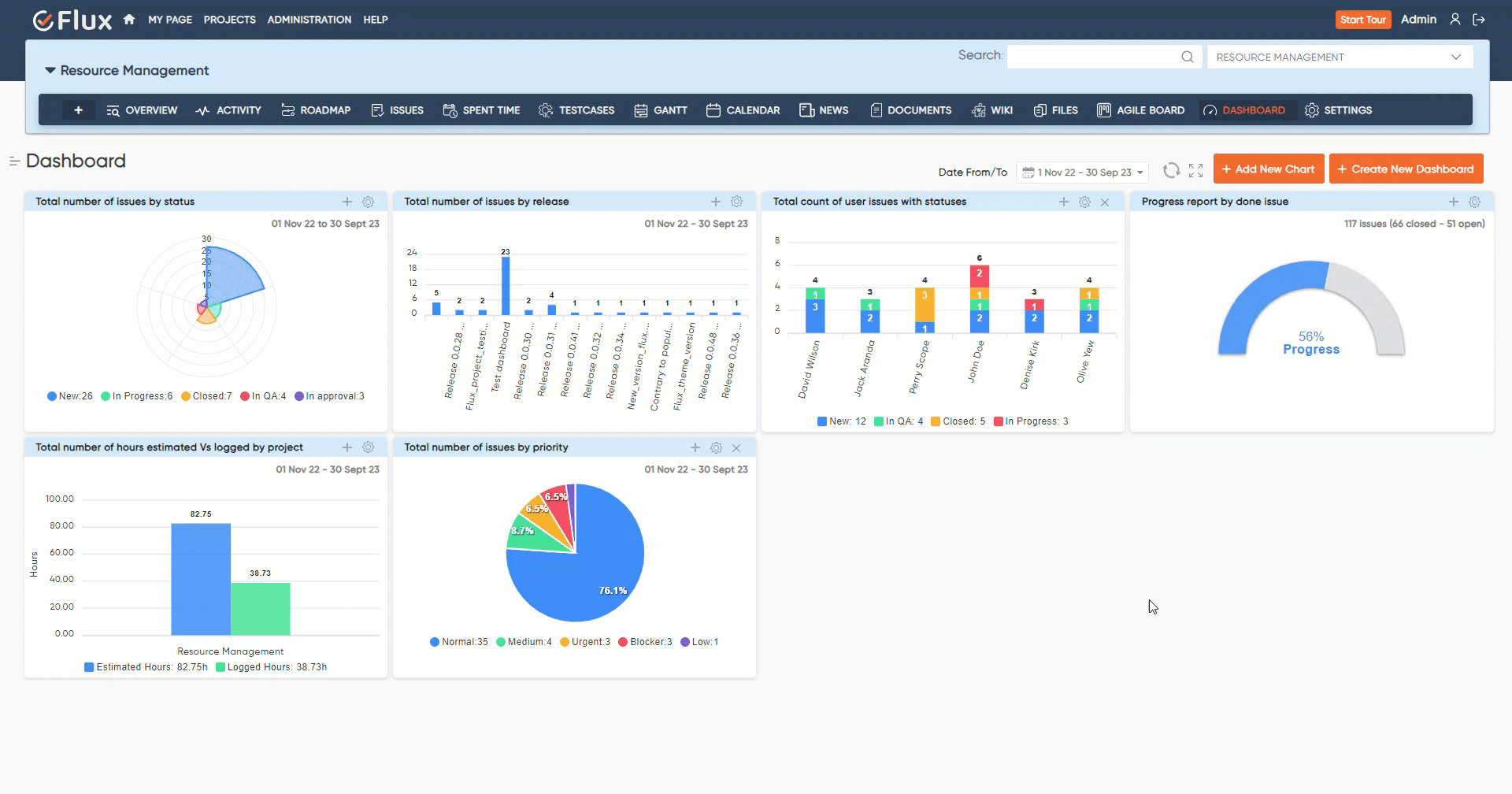This screenshot has width=1512, height=794.
Task: Open the Agile Board tab
Action: (1140, 110)
